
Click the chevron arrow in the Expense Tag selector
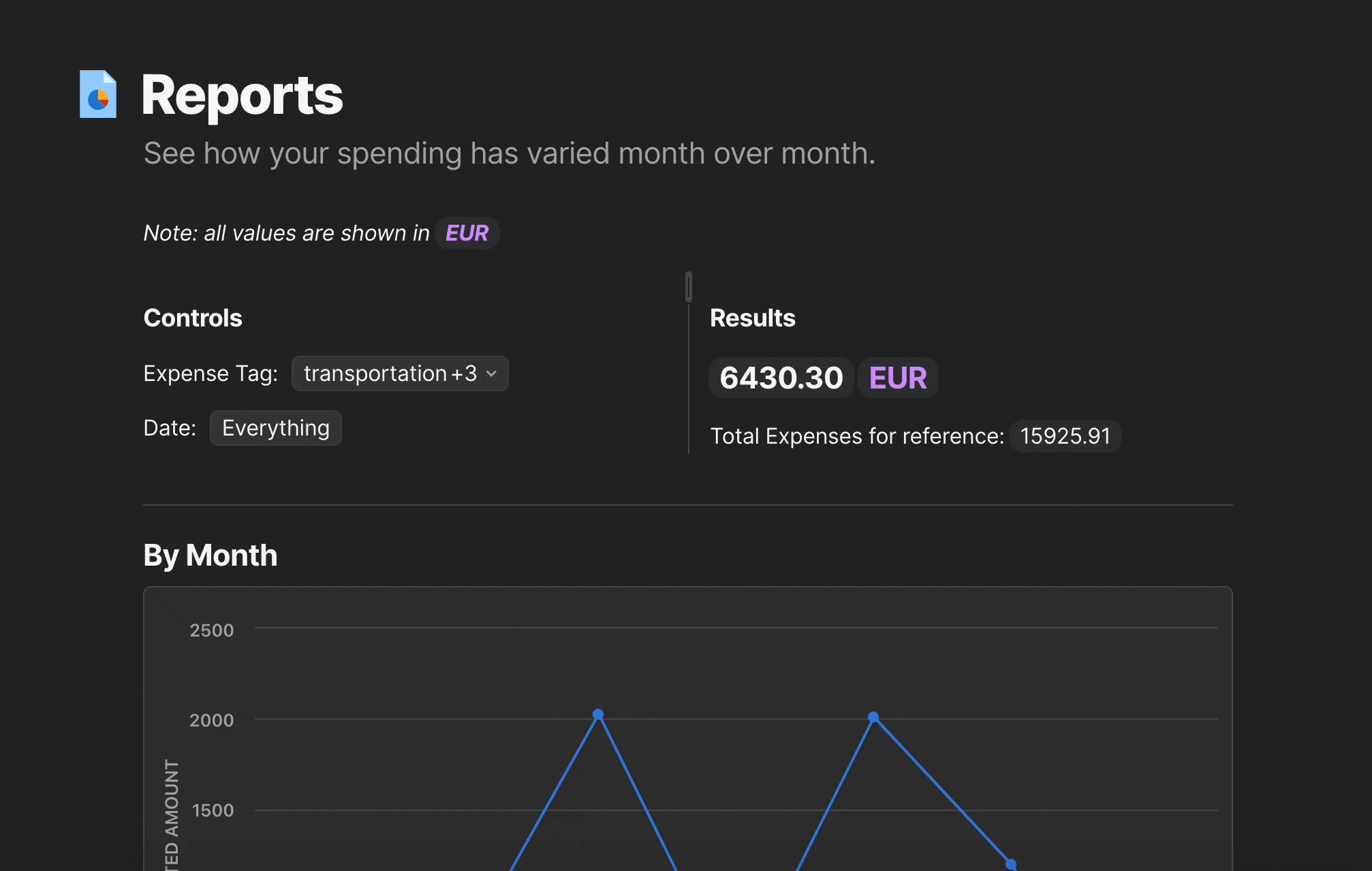pyautogui.click(x=491, y=373)
